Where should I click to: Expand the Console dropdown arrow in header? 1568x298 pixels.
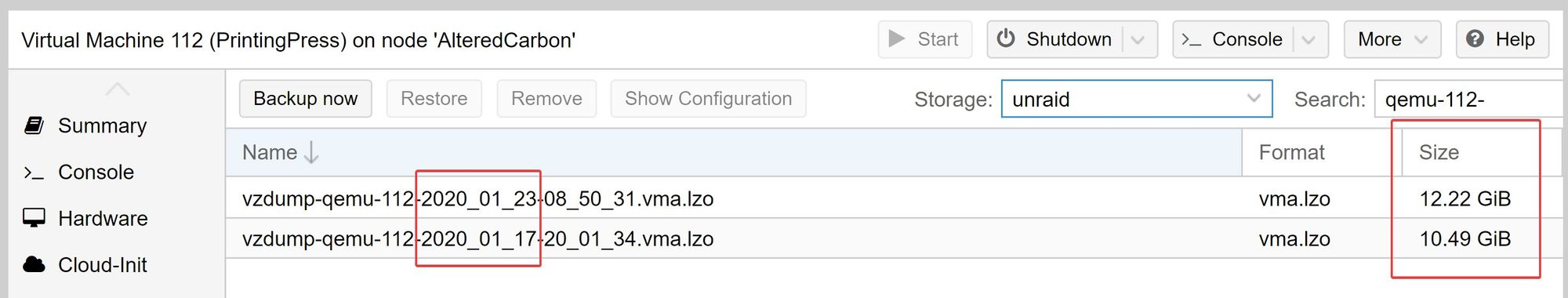click(1308, 40)
